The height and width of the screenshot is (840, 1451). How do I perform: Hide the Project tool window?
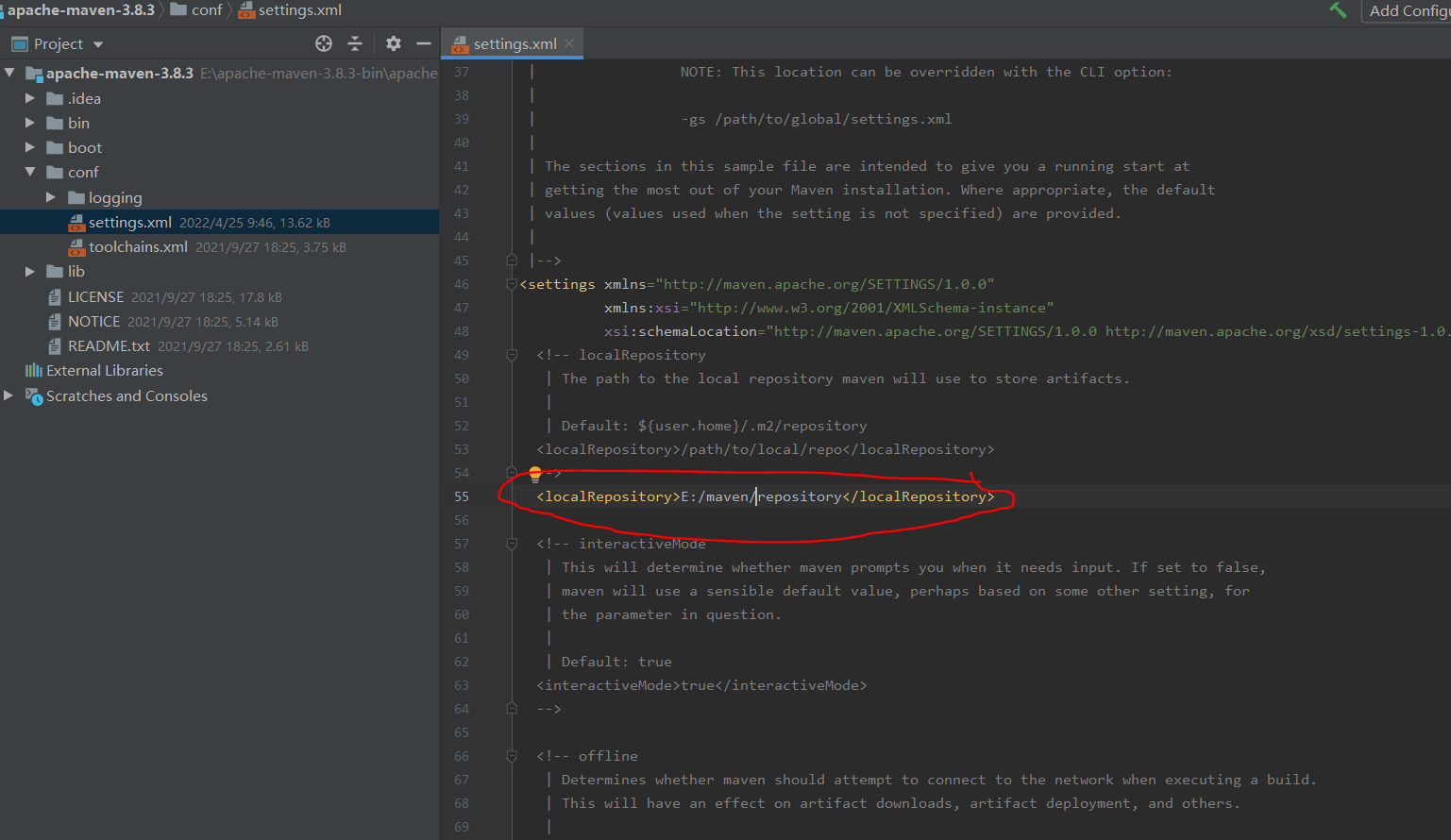pos(424,43)
